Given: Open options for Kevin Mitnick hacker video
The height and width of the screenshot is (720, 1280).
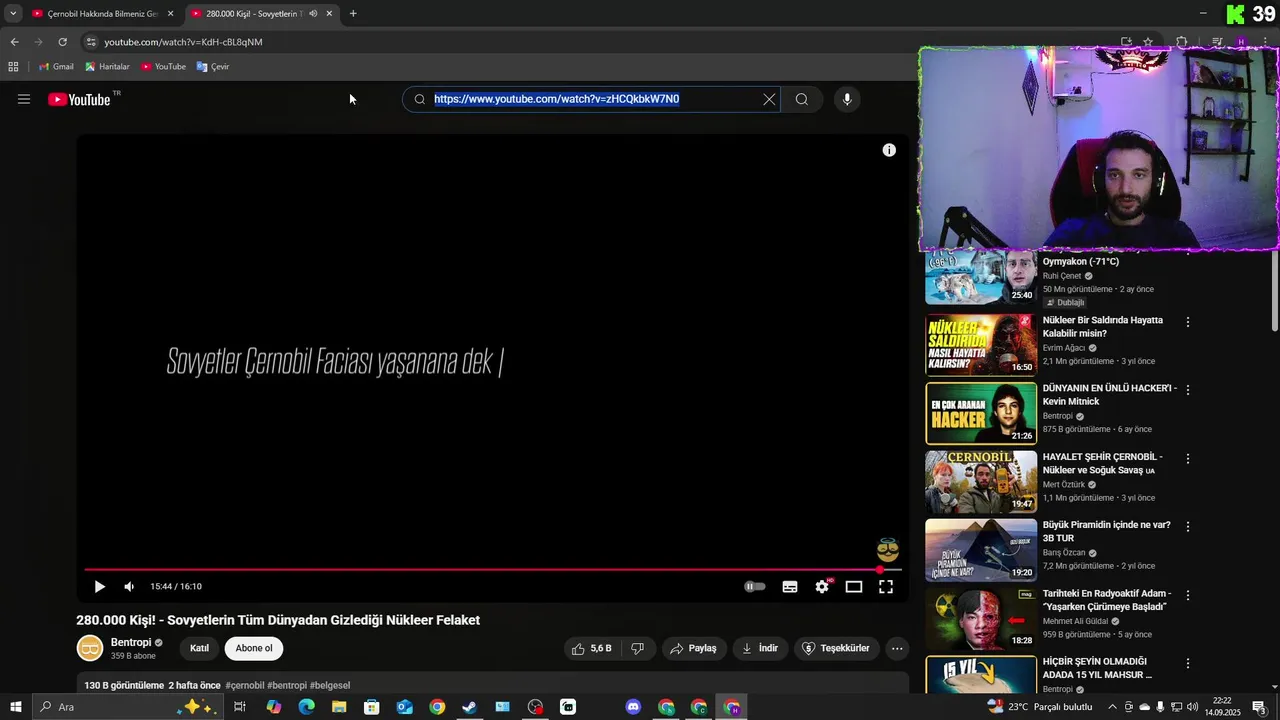Looking at the screenshot, I should [x=1188, y=390].
